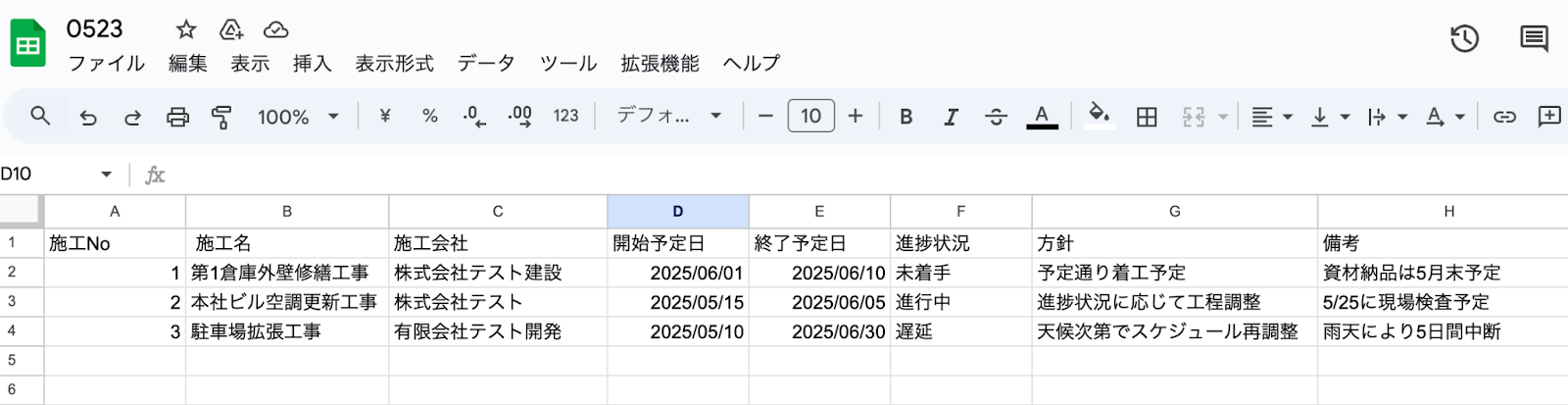1568x405 pixels.
Task: Click the insert link icon
Action: pyautogui.click(x=1504, y=117)
